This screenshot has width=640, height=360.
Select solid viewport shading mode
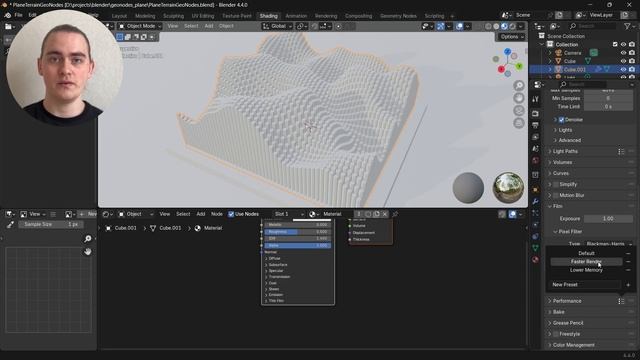(x=496, y=26)
